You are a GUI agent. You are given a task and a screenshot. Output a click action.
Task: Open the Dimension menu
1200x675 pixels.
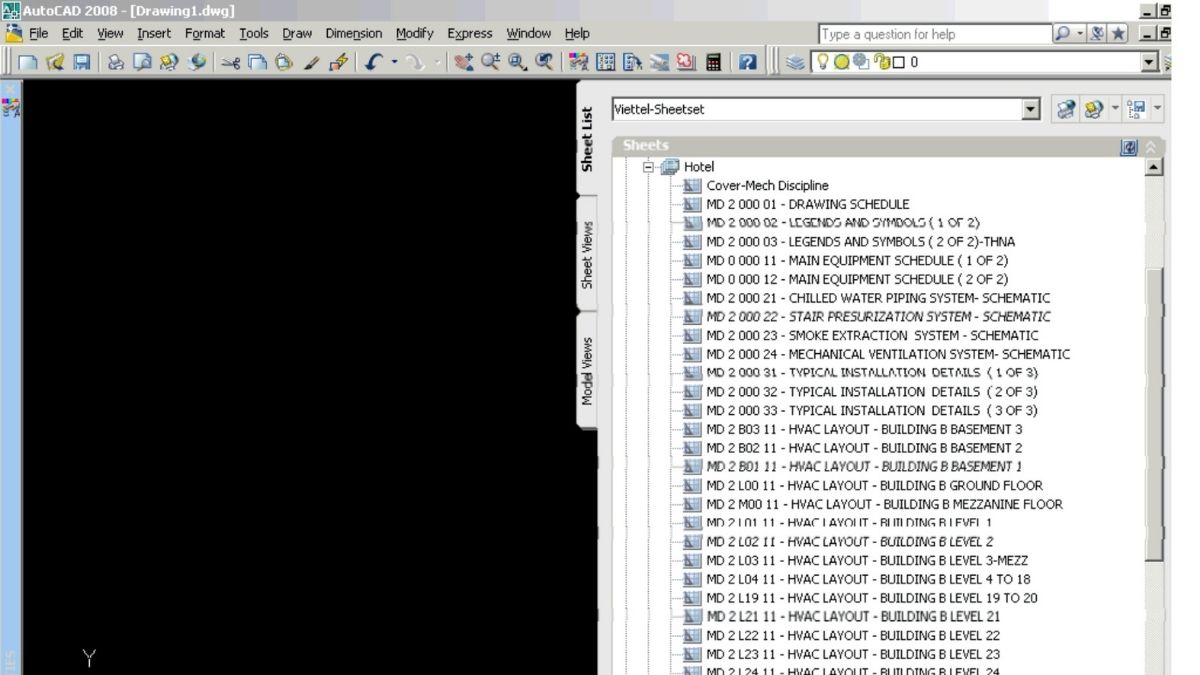(x=354, y=33)
